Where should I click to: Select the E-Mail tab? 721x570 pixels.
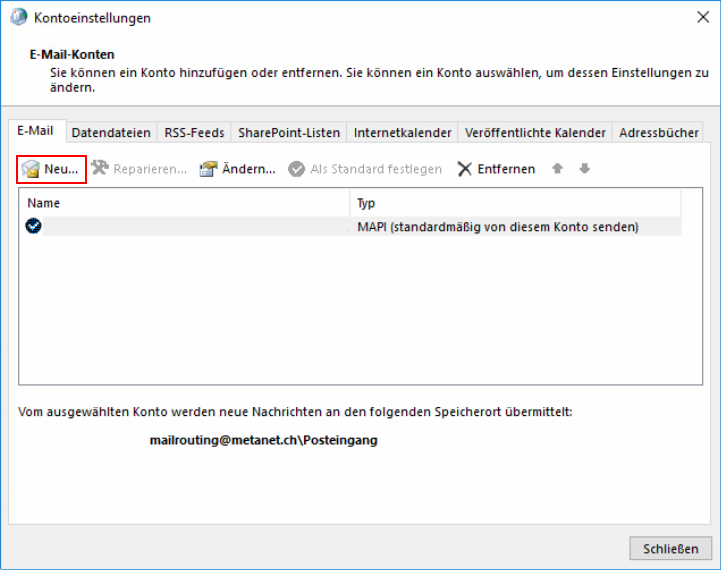pos(37,131)
